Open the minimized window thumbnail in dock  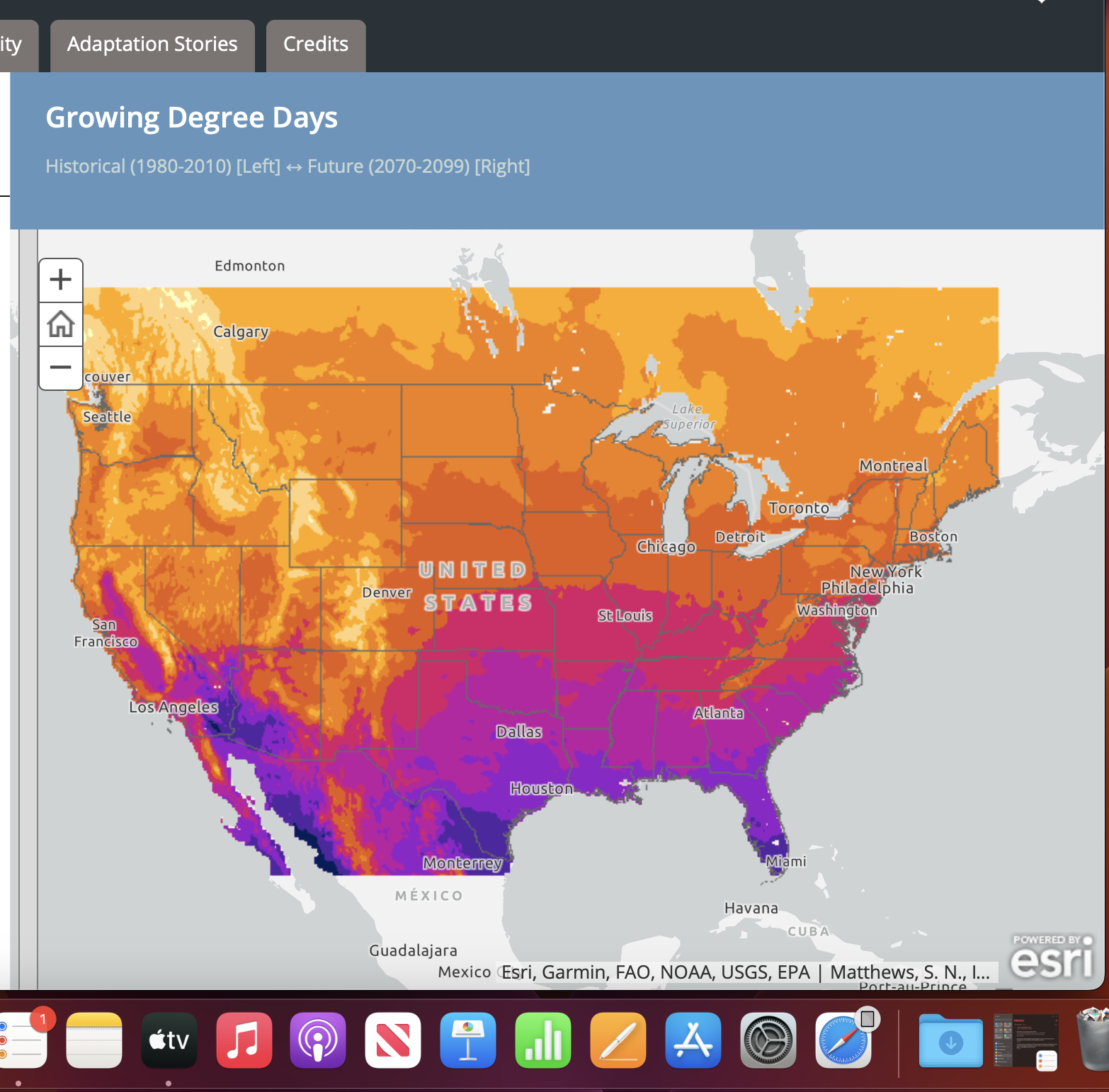click(1025, 1040)
